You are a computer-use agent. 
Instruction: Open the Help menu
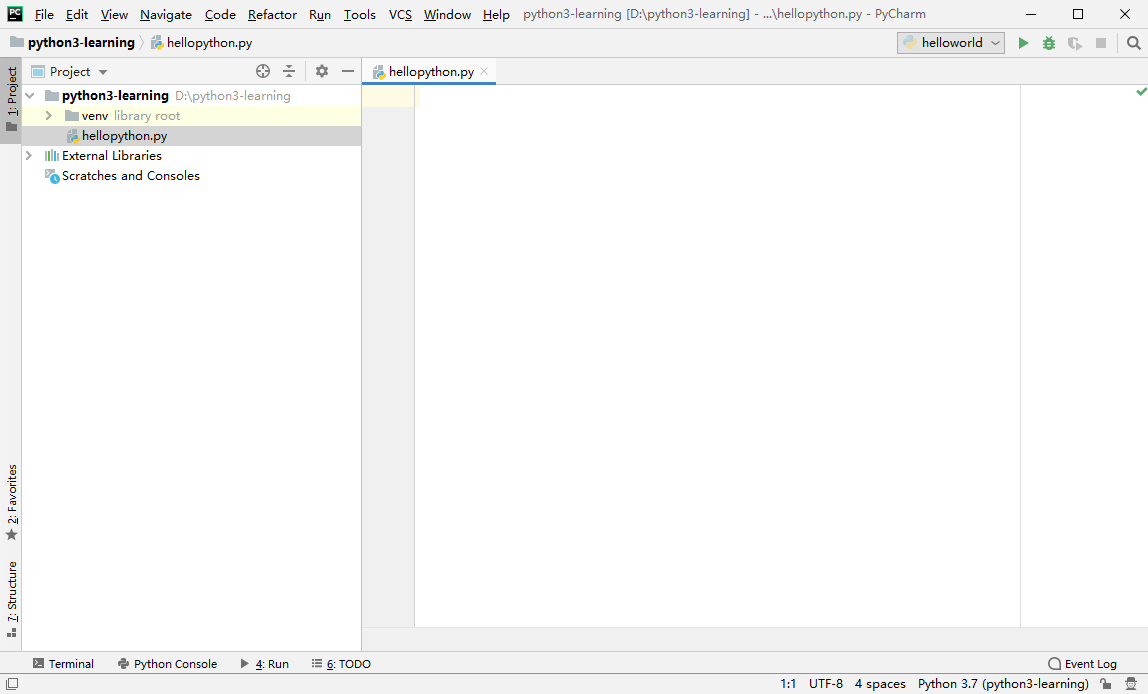point(496,15)
